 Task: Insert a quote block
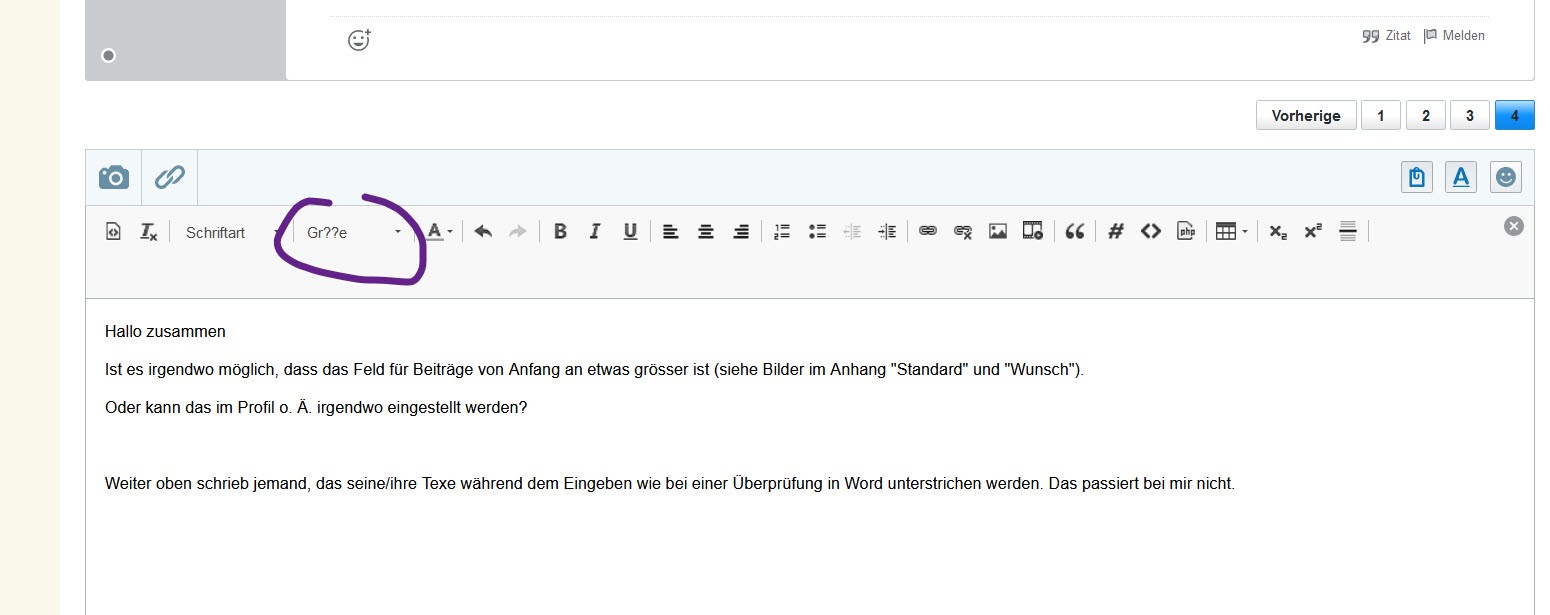click(1075, 231)
